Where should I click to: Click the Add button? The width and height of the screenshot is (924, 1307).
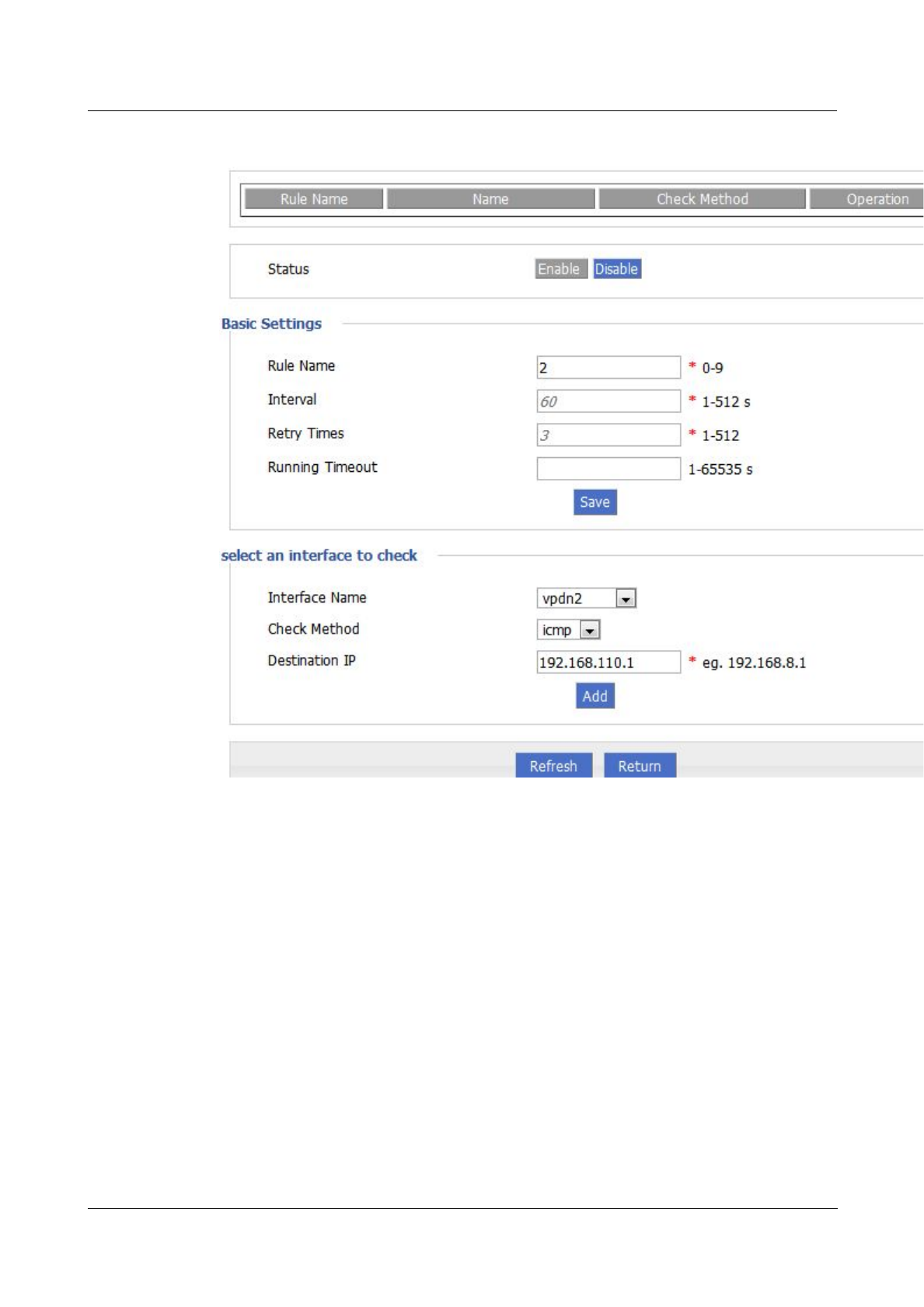[x=595, y=696]
